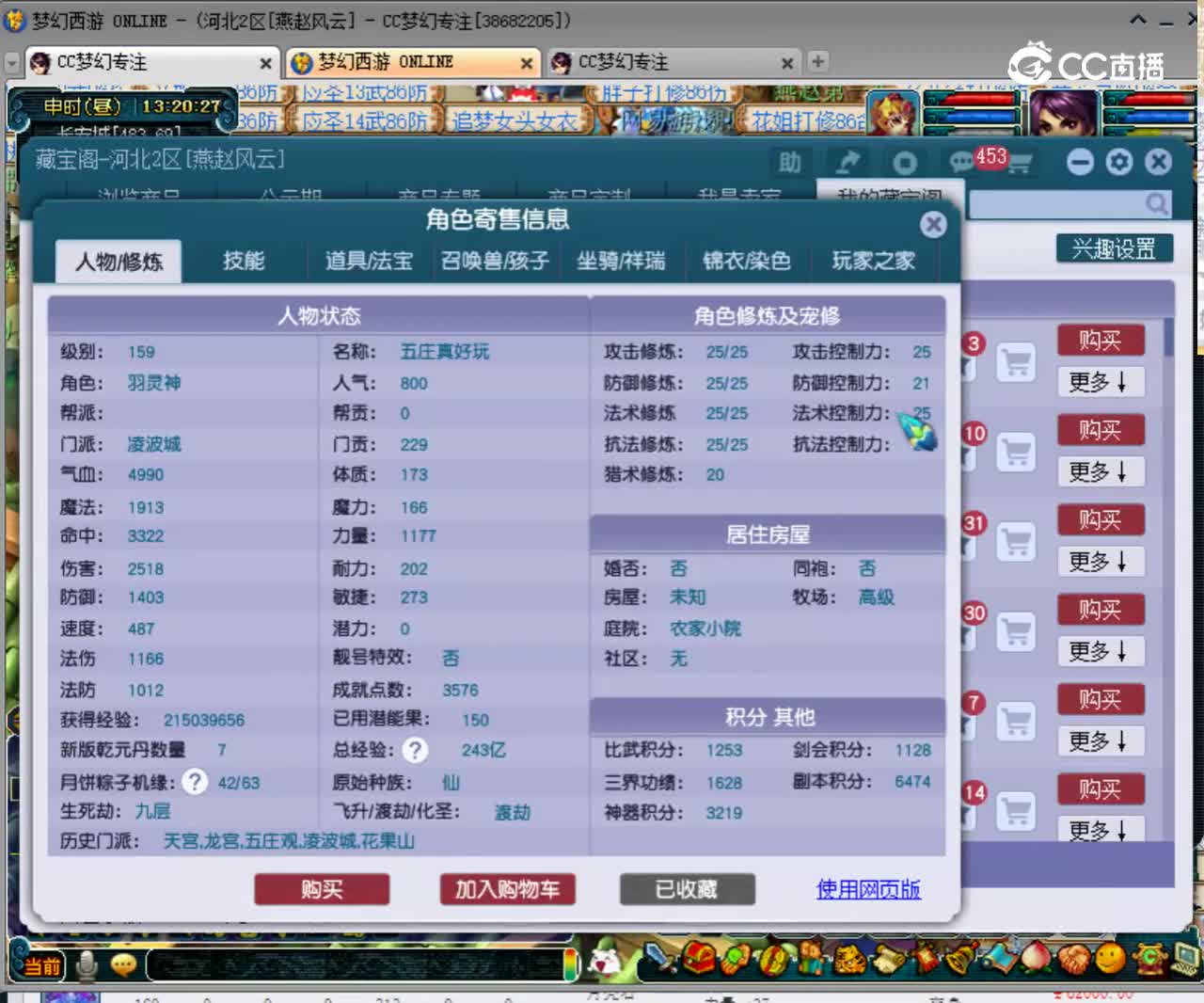Close the 梦幻西游 ONLINE tab
The height and width of the screenshot is (1003, 1204).
click(527, 63)
